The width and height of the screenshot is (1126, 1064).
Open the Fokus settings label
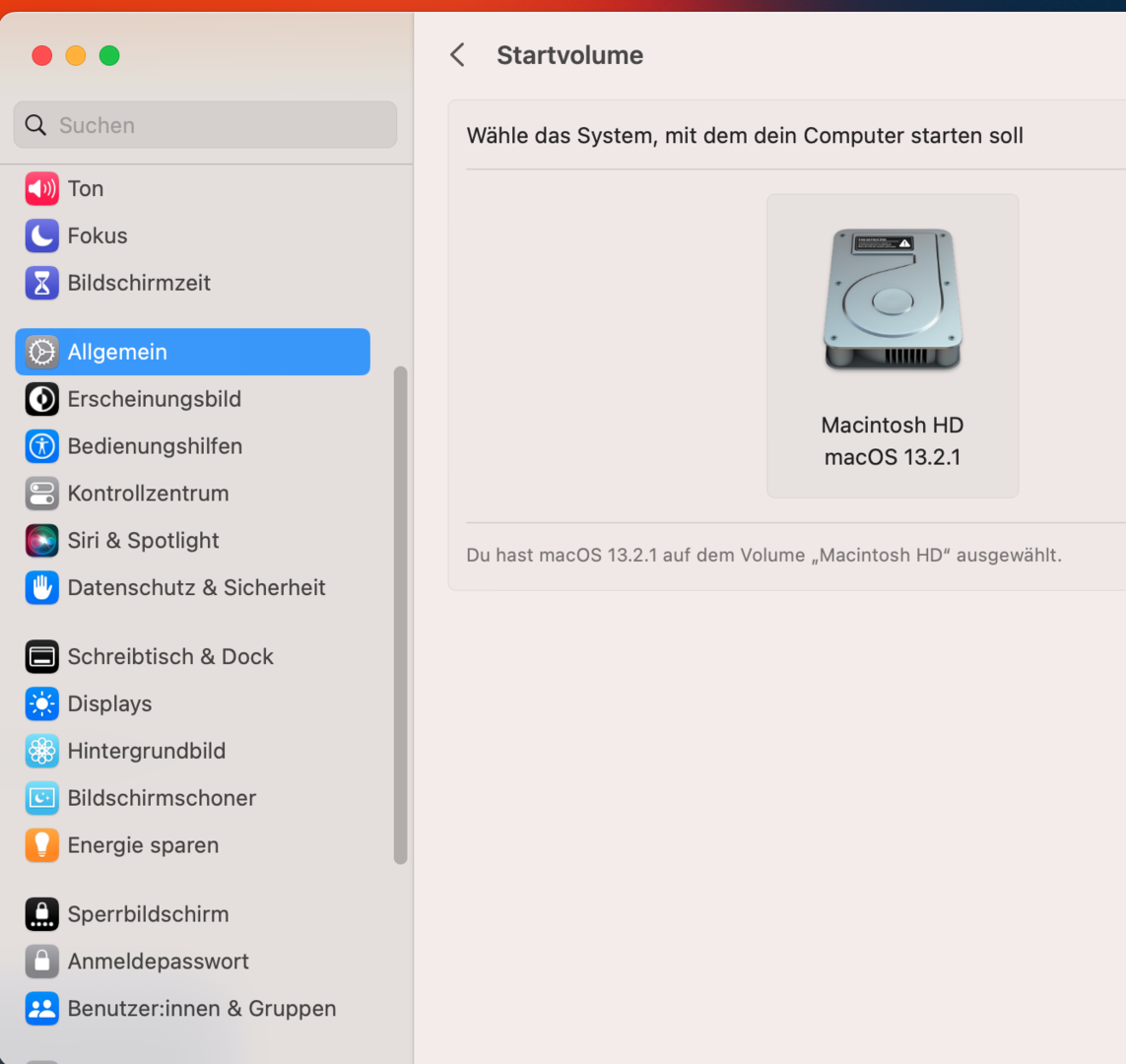pos(98,236)
